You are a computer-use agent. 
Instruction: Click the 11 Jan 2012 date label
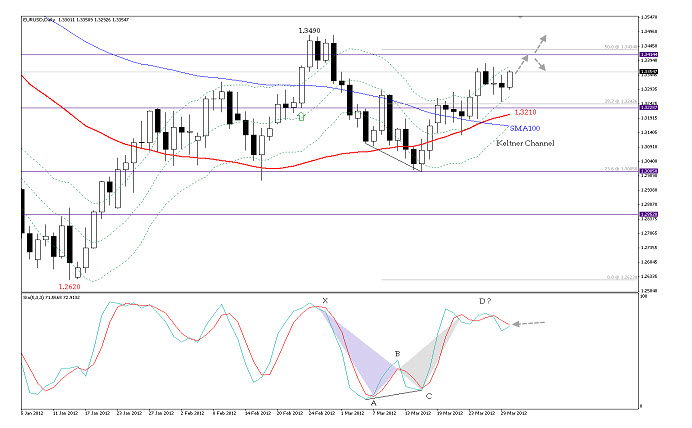65,413
